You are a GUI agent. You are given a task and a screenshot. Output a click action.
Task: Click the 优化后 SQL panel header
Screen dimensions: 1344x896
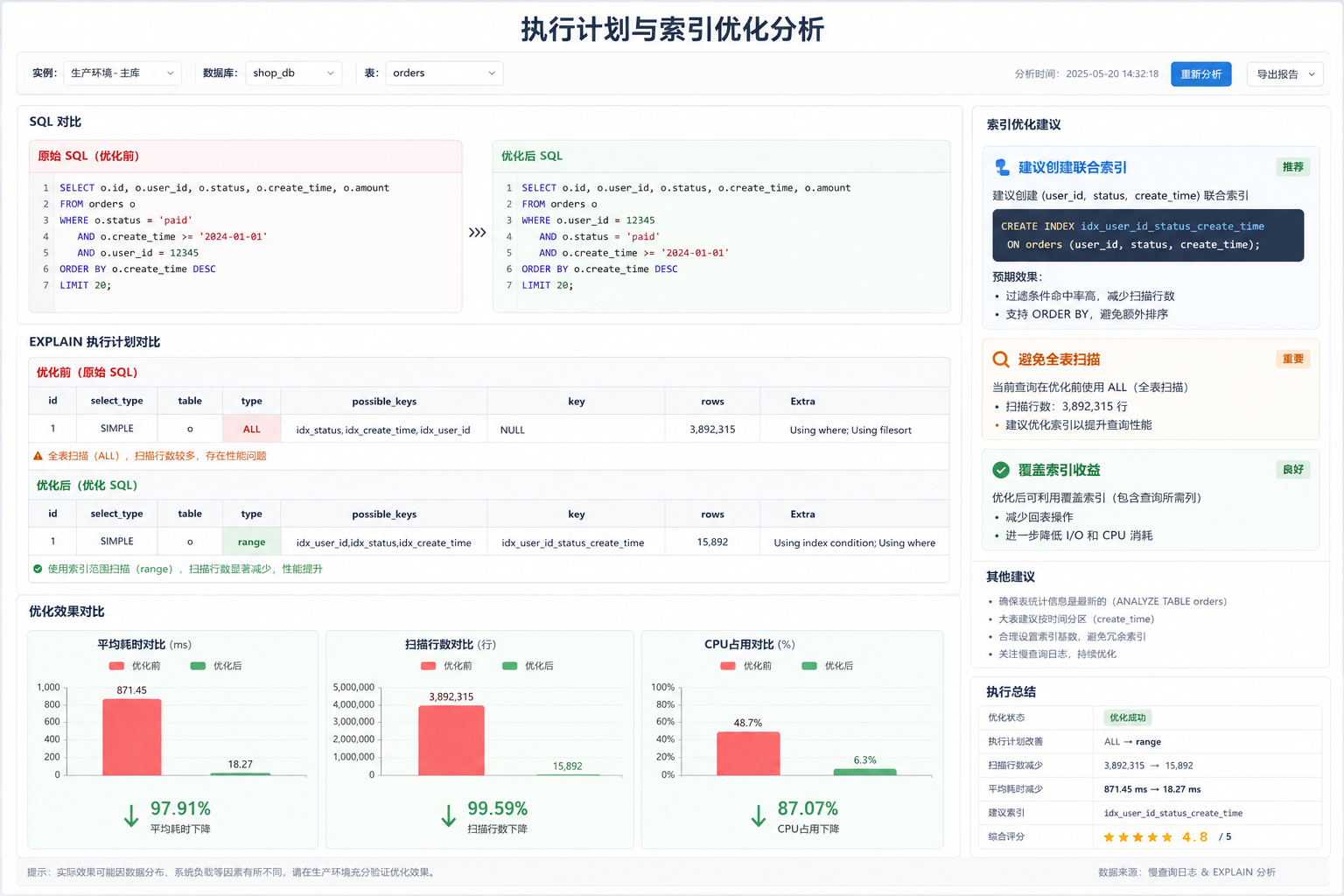coord(721,156)
